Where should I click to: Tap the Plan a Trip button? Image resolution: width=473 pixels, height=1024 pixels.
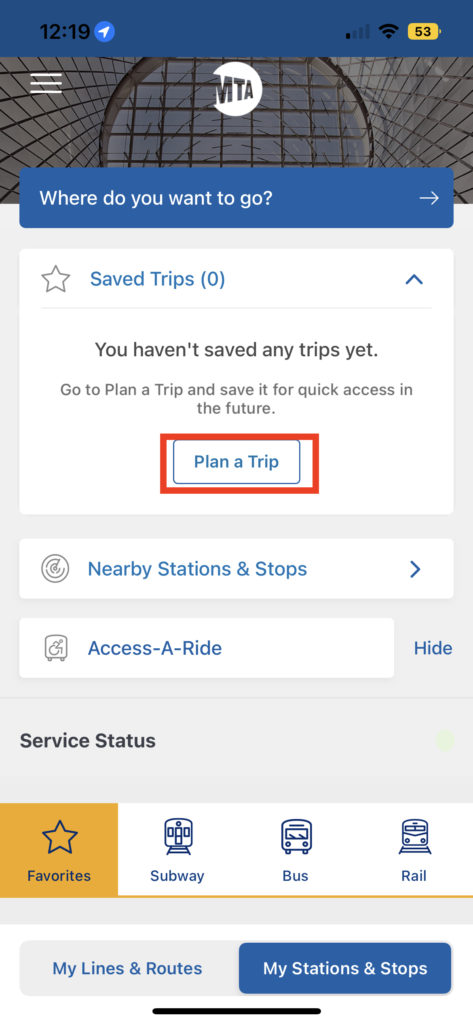236,462
